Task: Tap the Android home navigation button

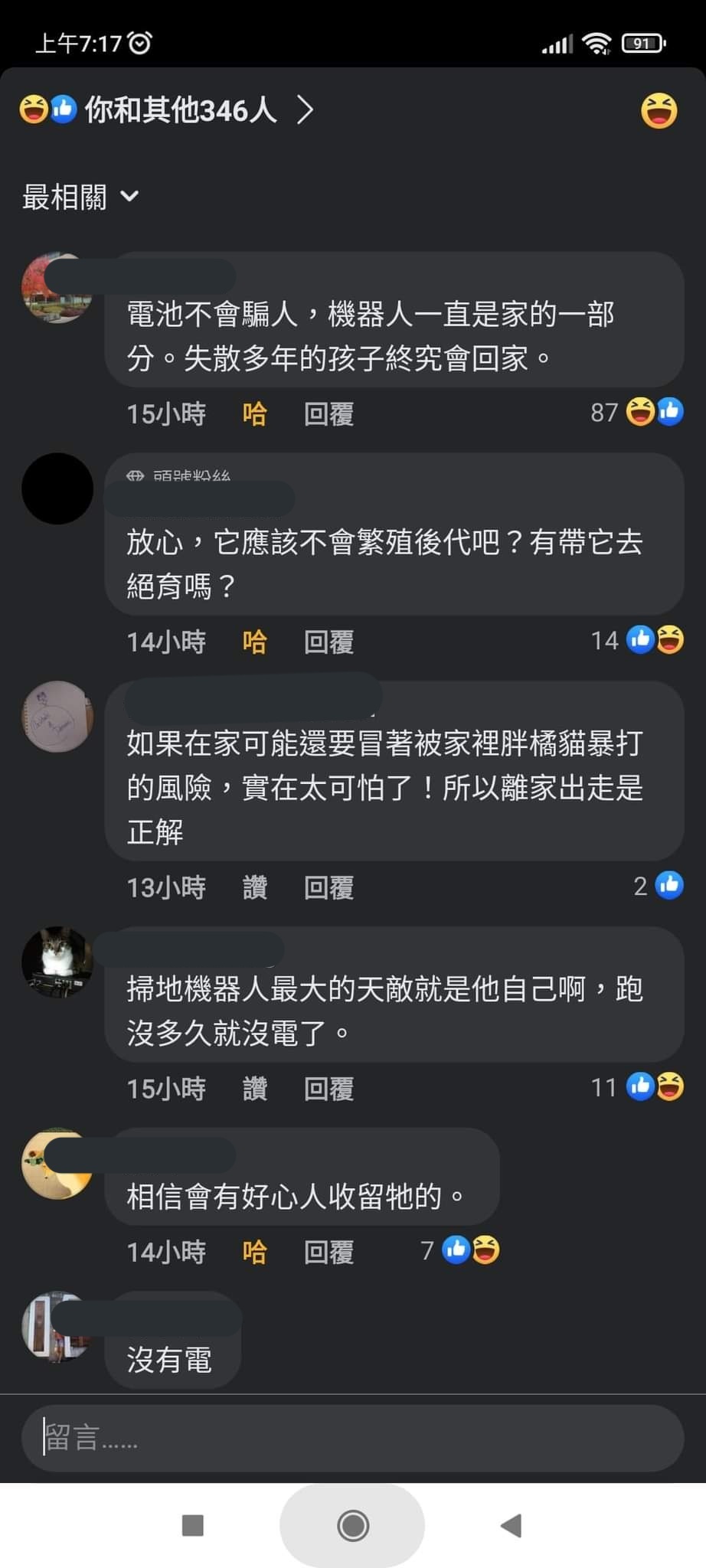Action: tap(352, 1525)
